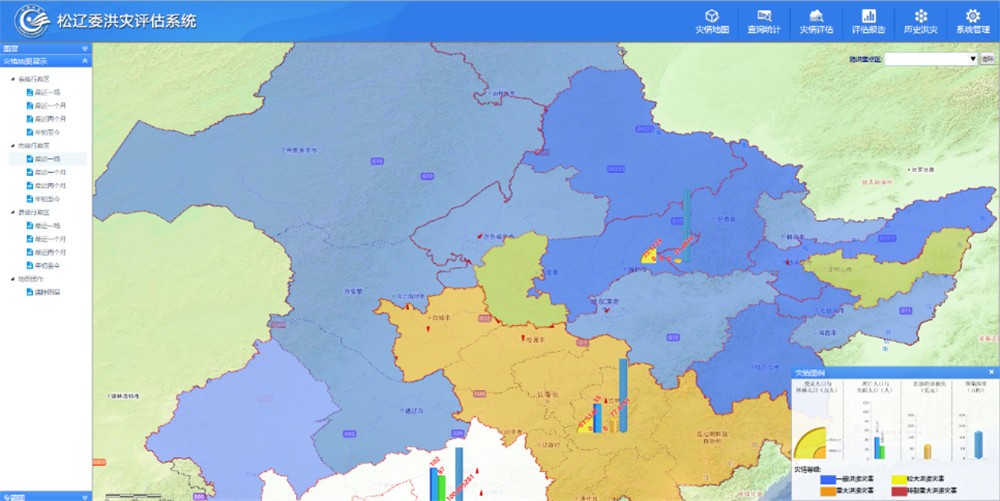Open the 灾情地图 cube icon
Screen dimensions: 1000x501
[x=712, y=16]
